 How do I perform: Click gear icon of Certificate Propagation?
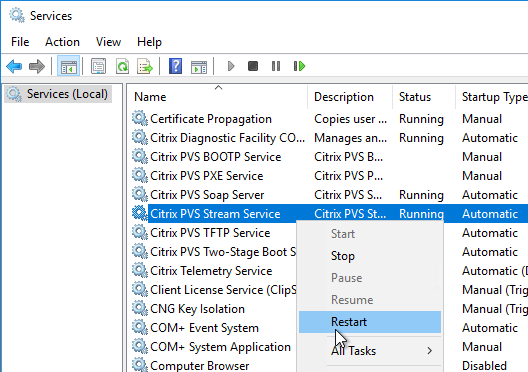[139, 119]
